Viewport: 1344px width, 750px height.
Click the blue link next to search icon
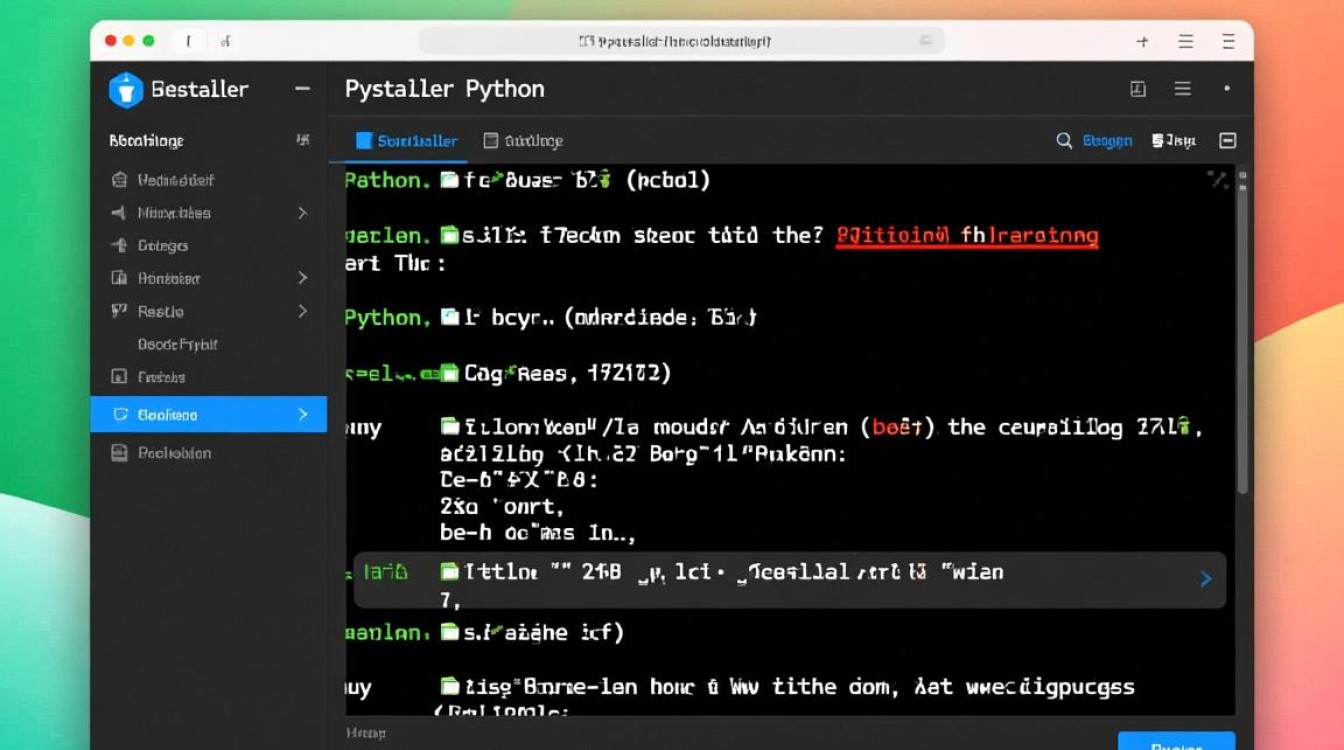click(1107, 141)
